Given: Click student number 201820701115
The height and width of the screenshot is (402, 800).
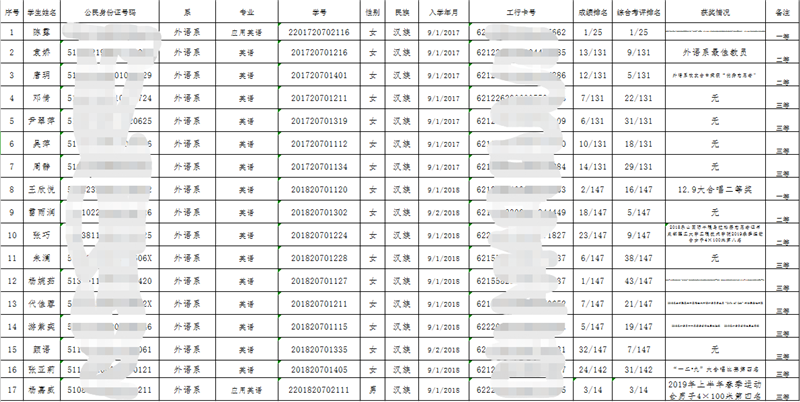Looking at the screenshot, I should coord(319,326).
